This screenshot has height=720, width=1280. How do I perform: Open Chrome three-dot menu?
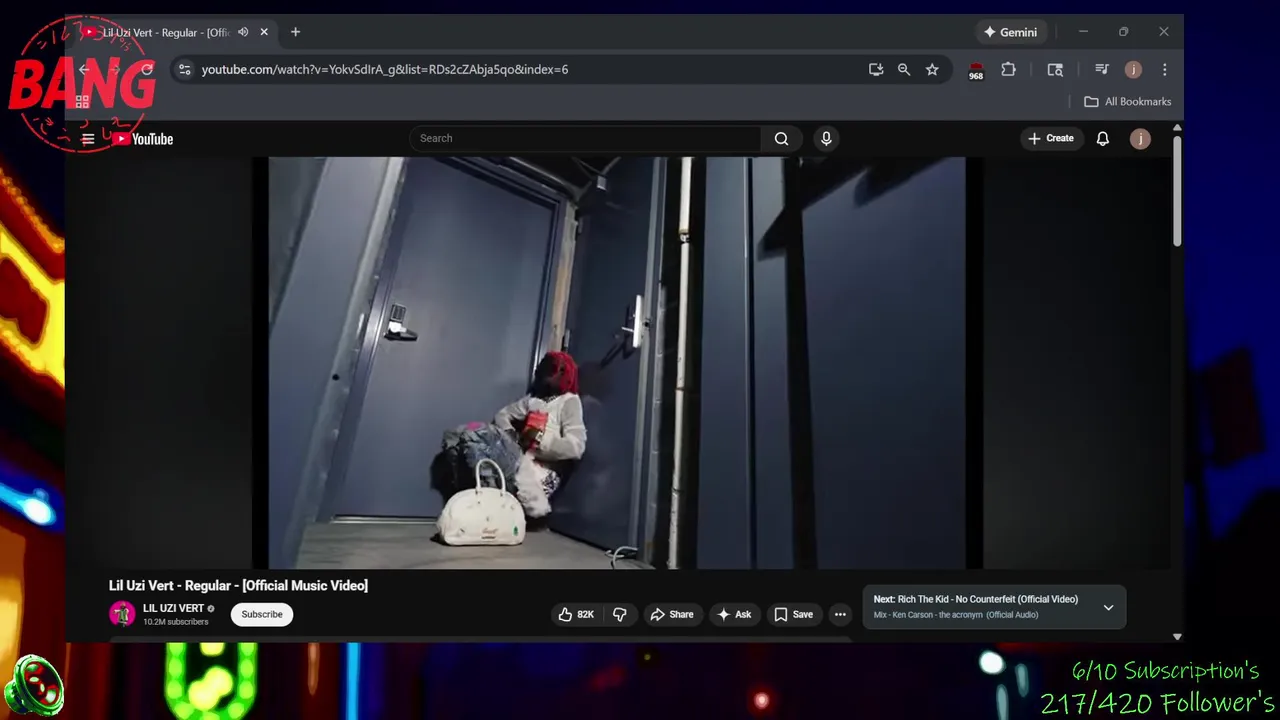[x=1164, y=69]
